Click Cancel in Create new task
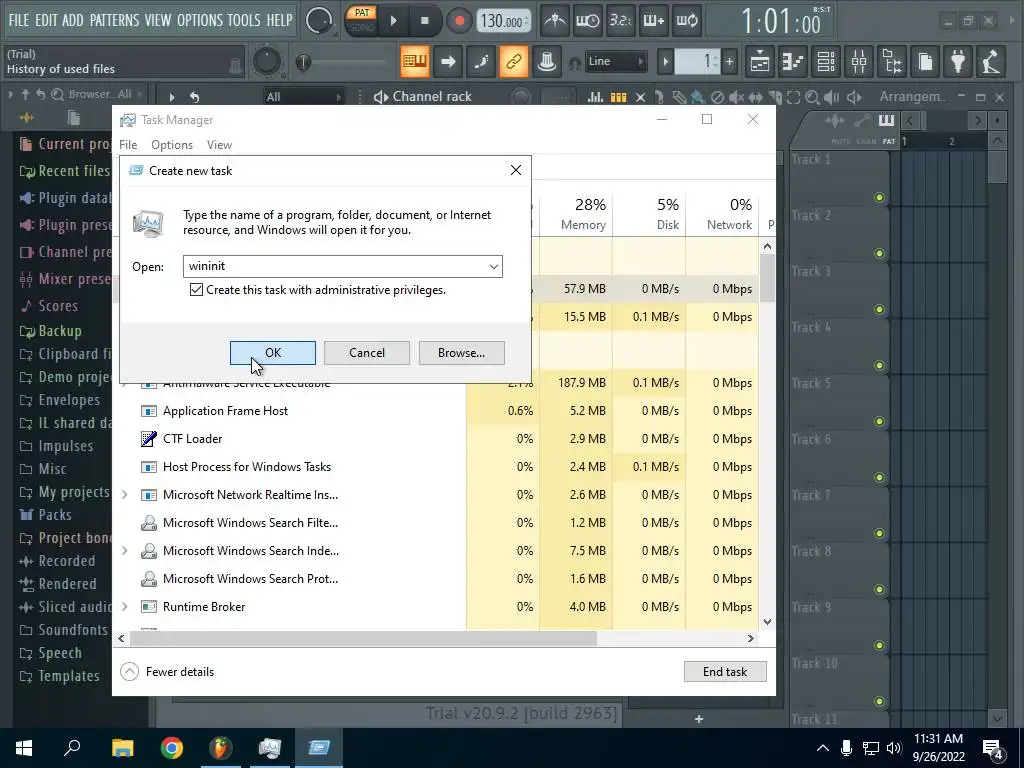1024x768 pixels. click(367, 353)
